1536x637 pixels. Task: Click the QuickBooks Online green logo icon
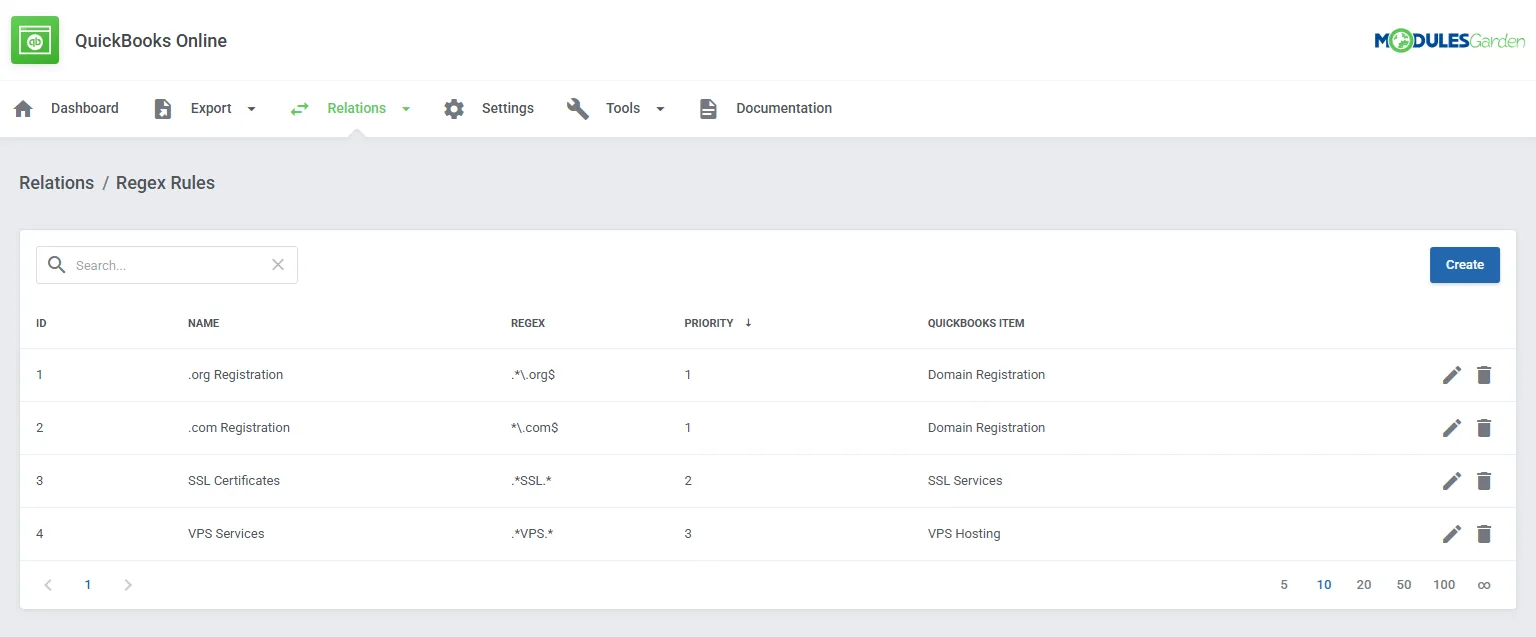click(35, 40)
